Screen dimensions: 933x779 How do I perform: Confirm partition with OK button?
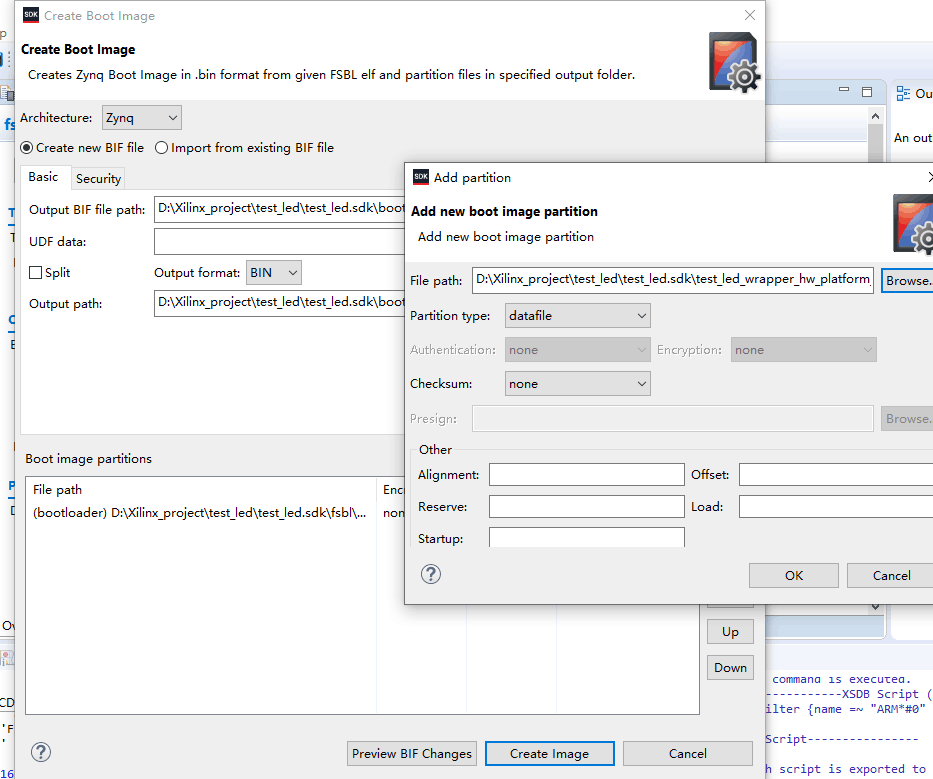(x=794, y=575)
